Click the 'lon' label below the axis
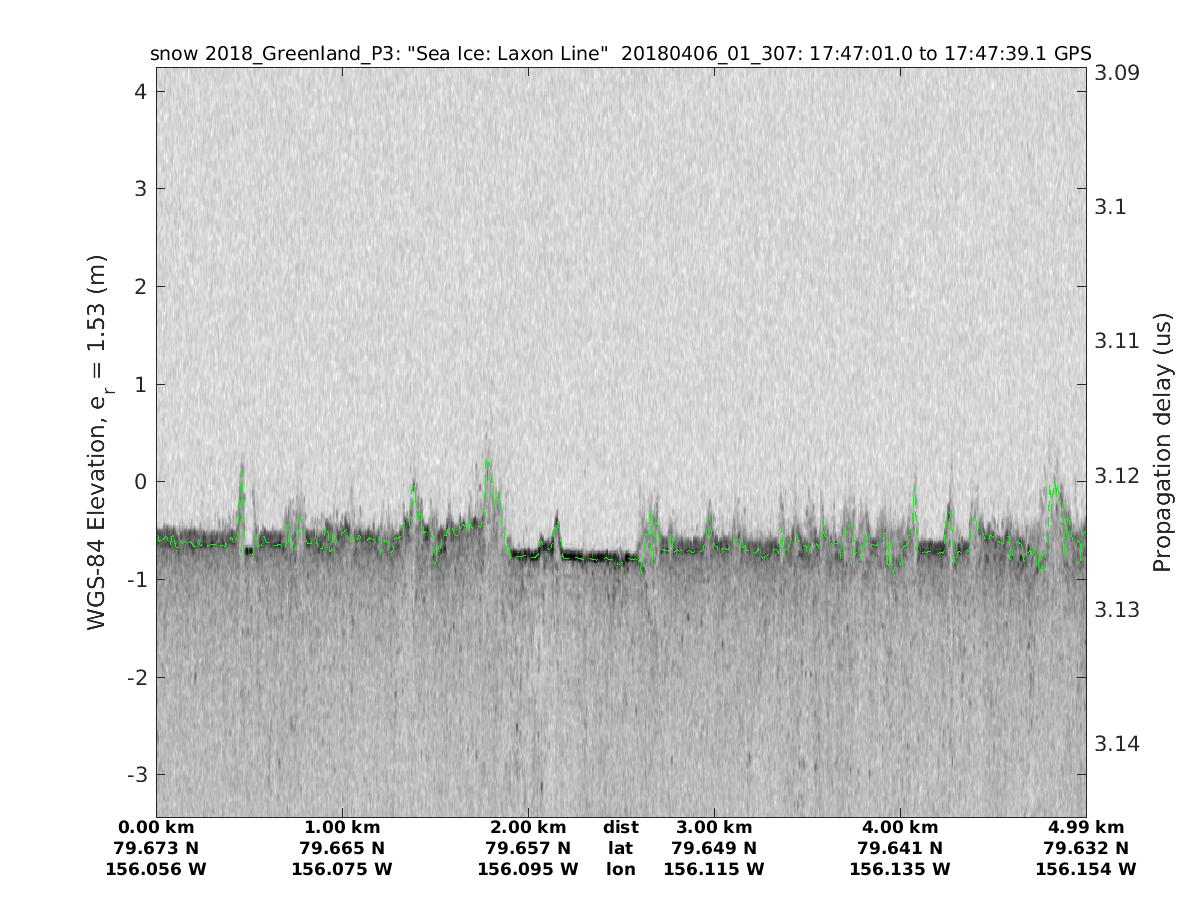The image size is (1200, 900). coord(620,870)
